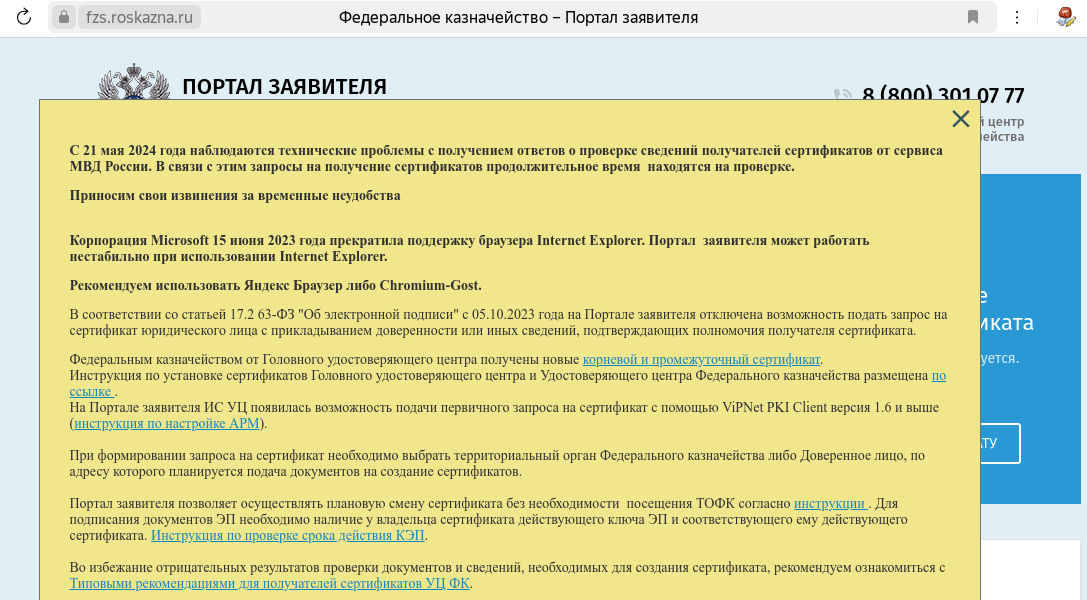
Task: Open Типовыми рекомендациями для получателей сертификатов link
Action: point(270,583)
